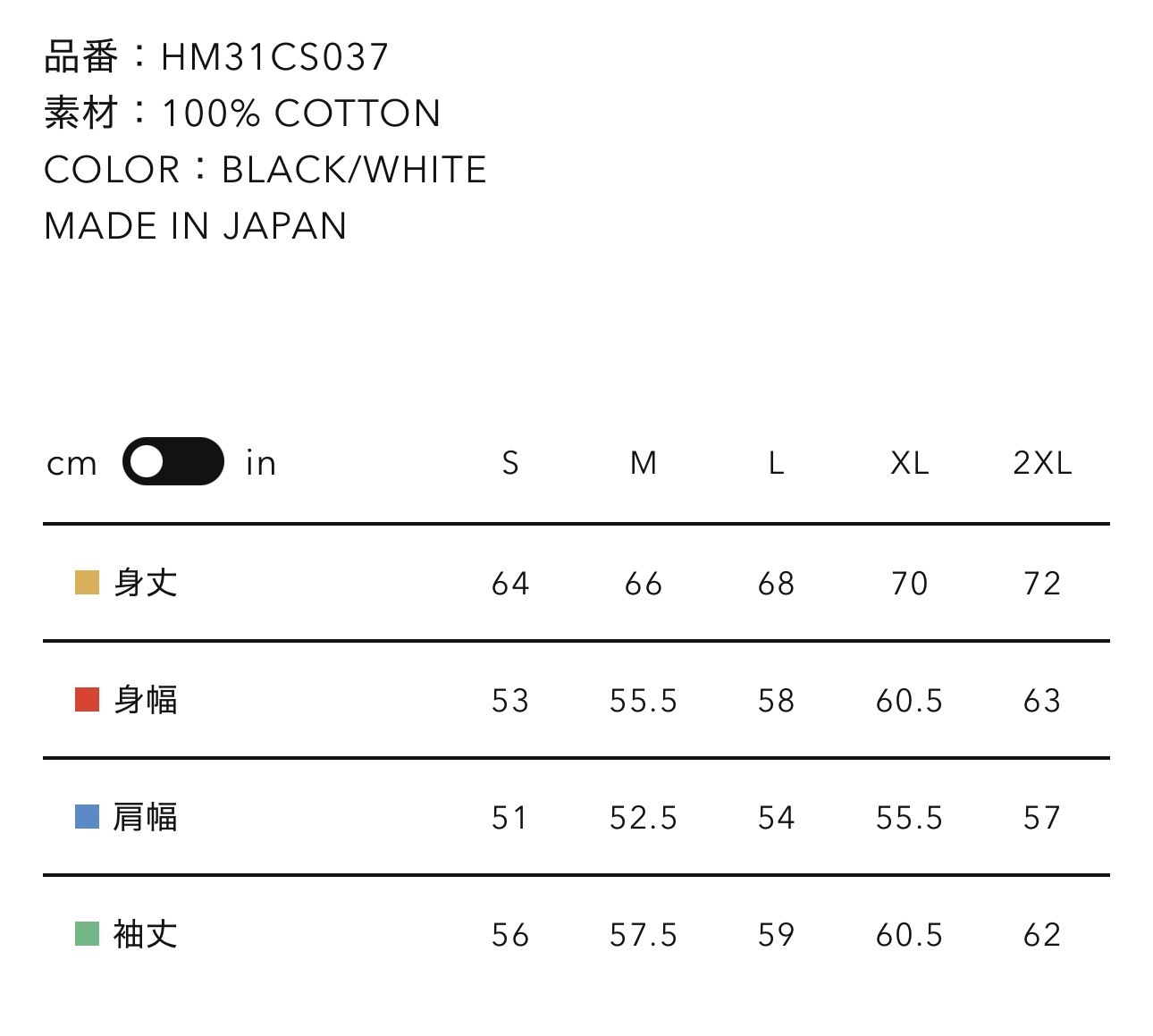Click the BLACK/WHITE color text
1153x1036 pixels.
pyautogui.click(x=354, y=170)
